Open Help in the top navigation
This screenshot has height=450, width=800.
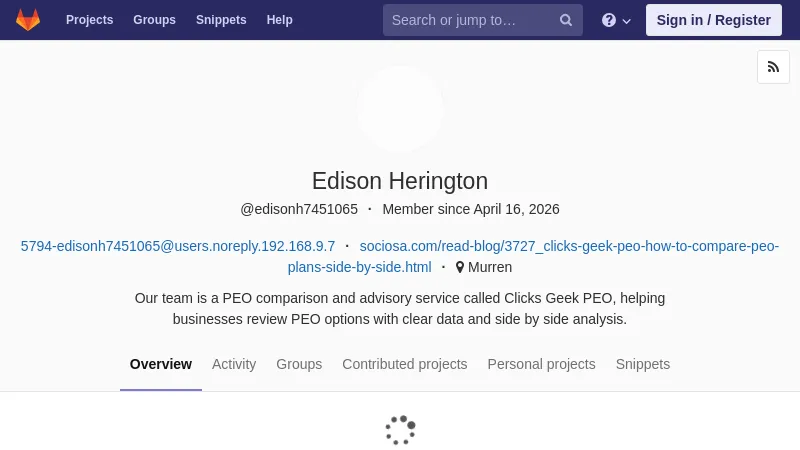pos(279,20)
